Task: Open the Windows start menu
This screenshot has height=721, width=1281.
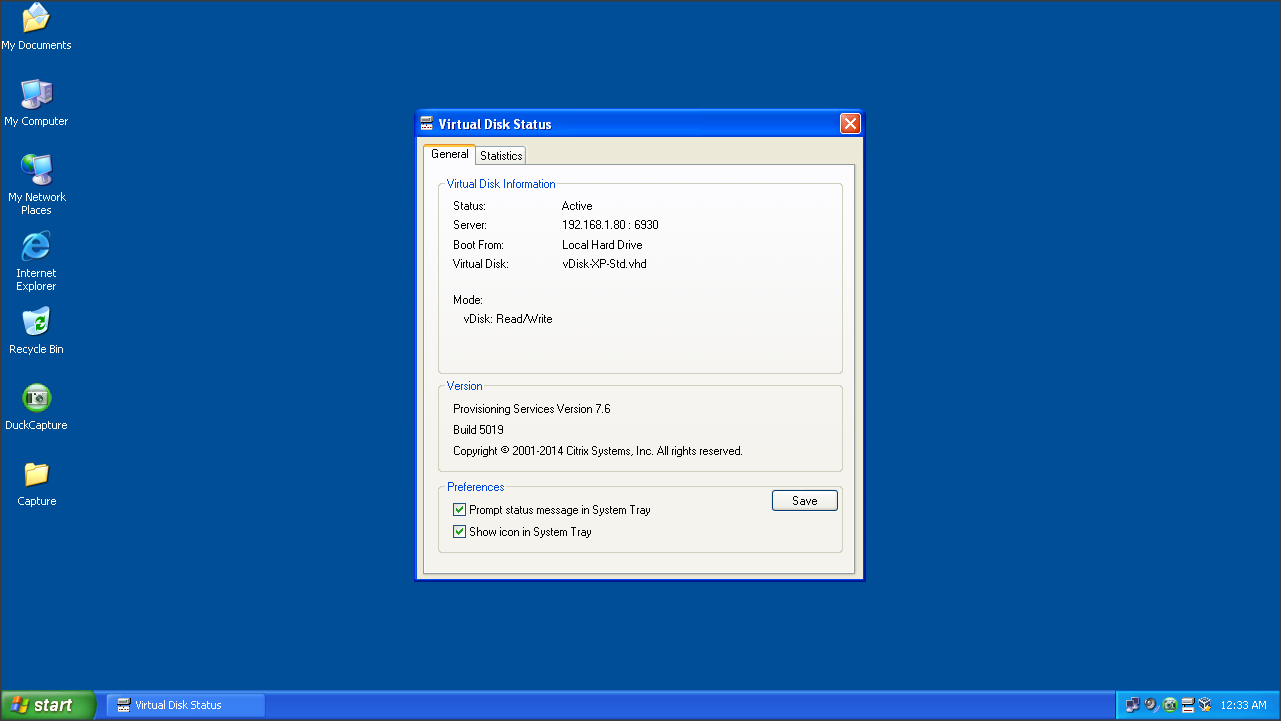Action: (48, 705)
